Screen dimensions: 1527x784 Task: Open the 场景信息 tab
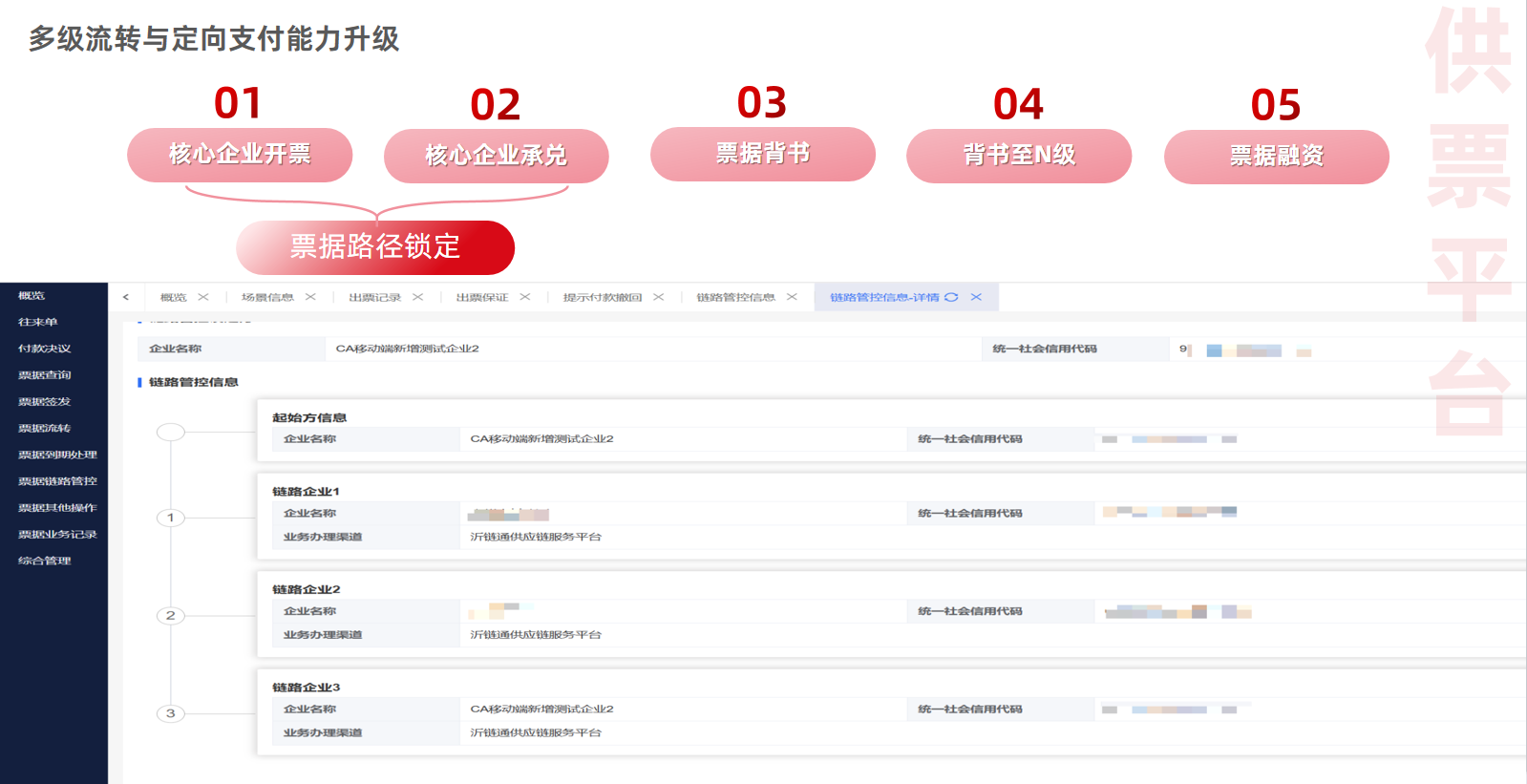click(267, 297)
